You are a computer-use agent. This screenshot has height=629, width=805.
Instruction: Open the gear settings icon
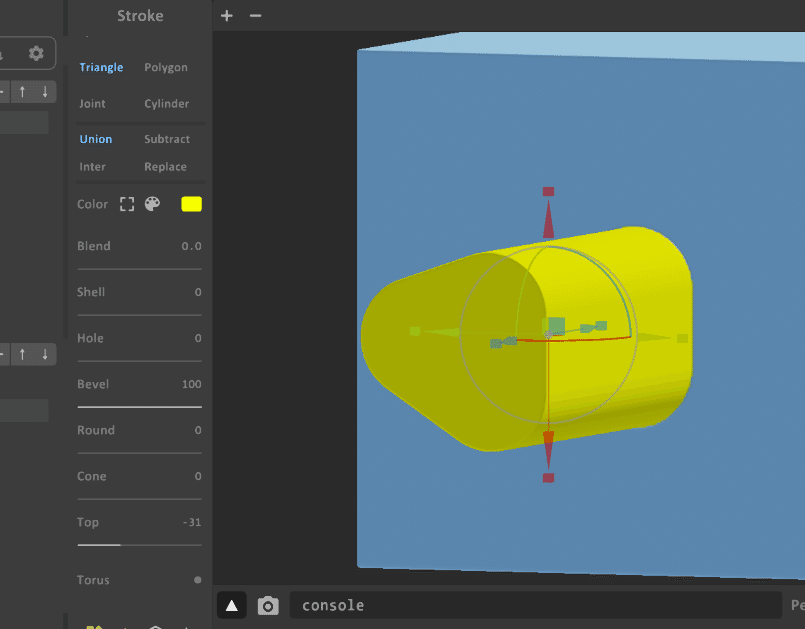[36, 53]
